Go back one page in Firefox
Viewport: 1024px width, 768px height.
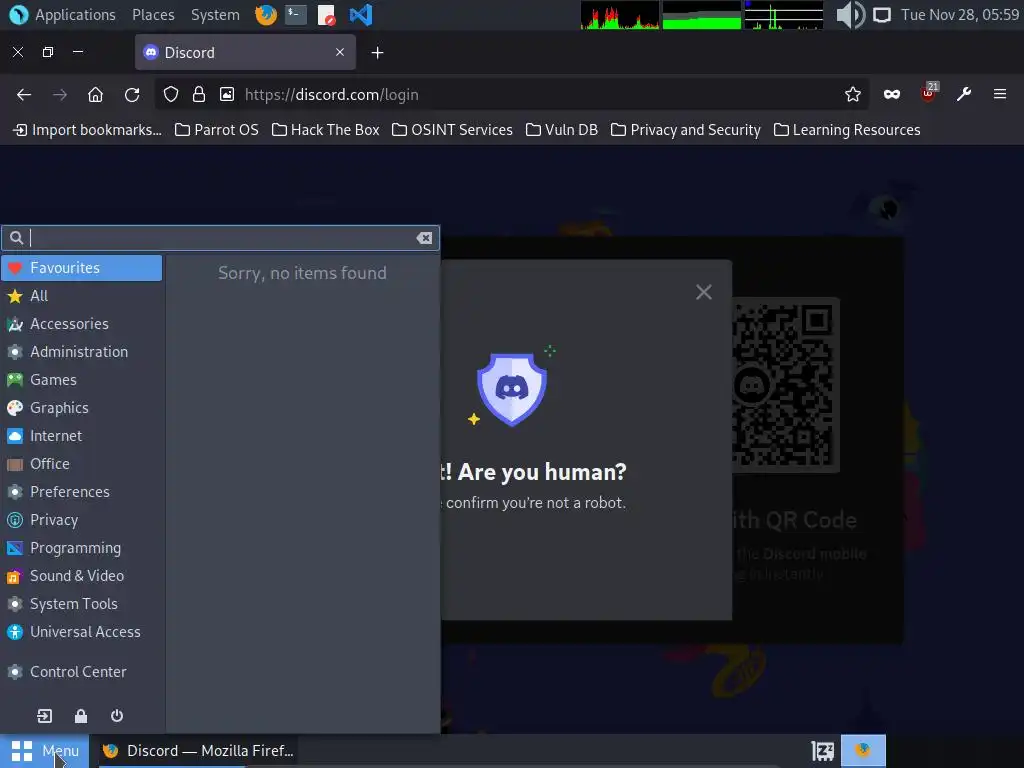[x=24, y=95]
